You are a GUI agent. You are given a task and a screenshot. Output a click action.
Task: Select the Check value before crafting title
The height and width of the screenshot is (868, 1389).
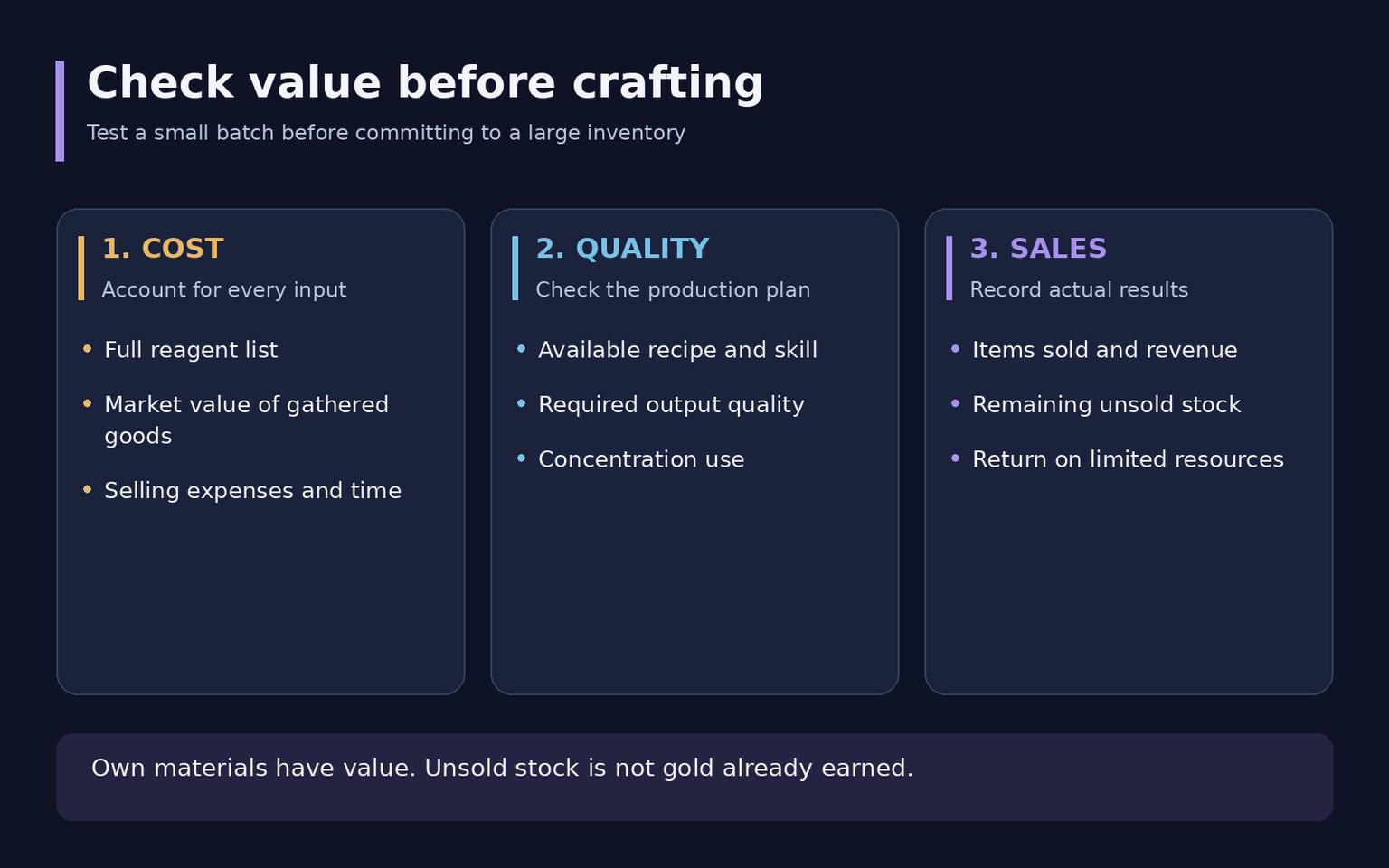(x=425, y=83)
